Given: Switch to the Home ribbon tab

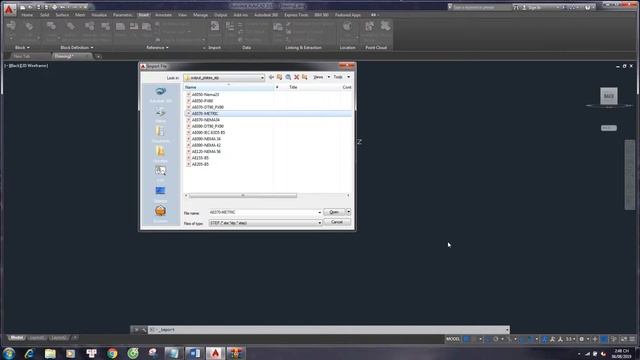Looking at the screenshot, I should tap(27, 15).
